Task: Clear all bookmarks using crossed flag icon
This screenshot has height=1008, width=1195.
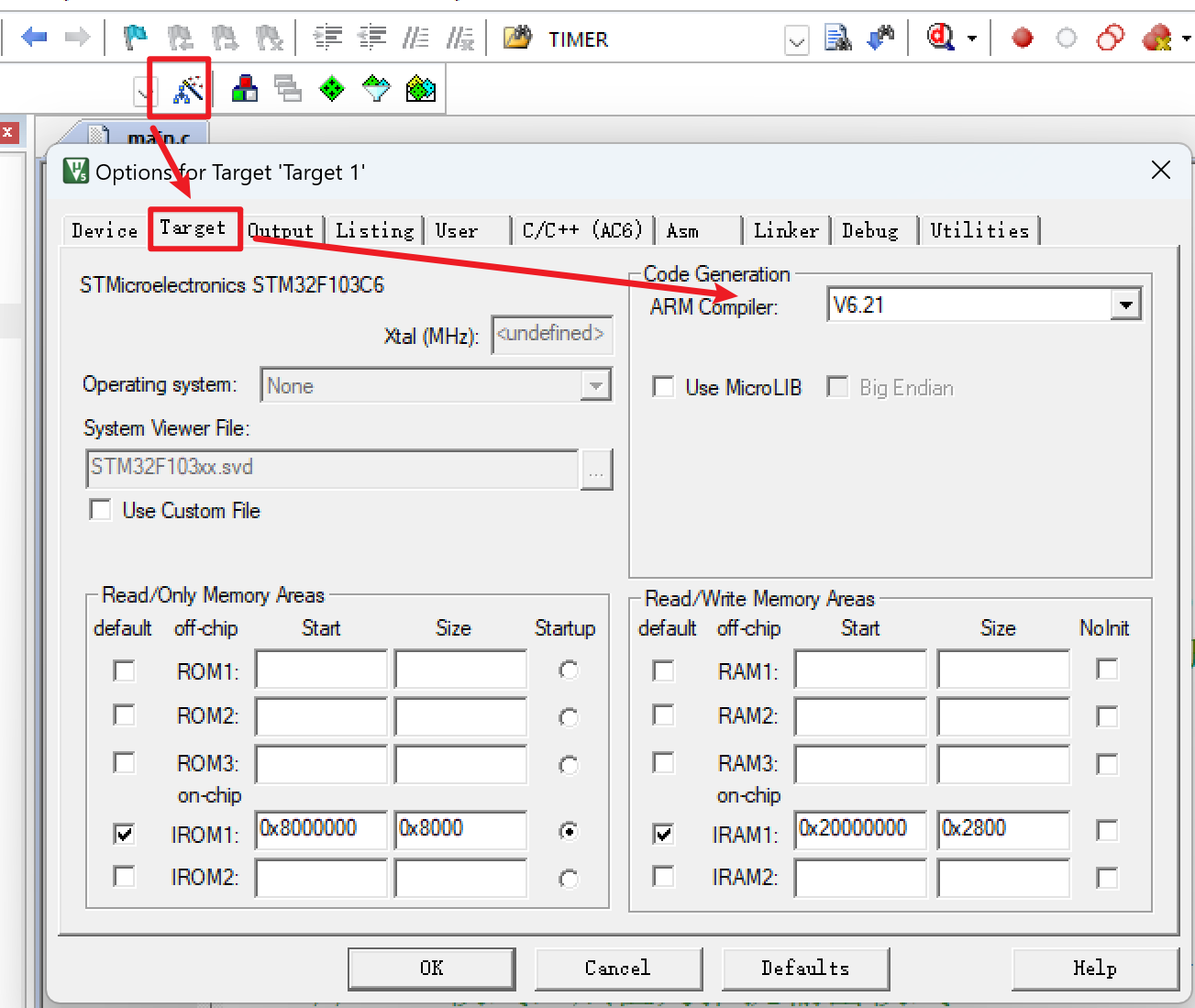Action: (x=270, y=38)
